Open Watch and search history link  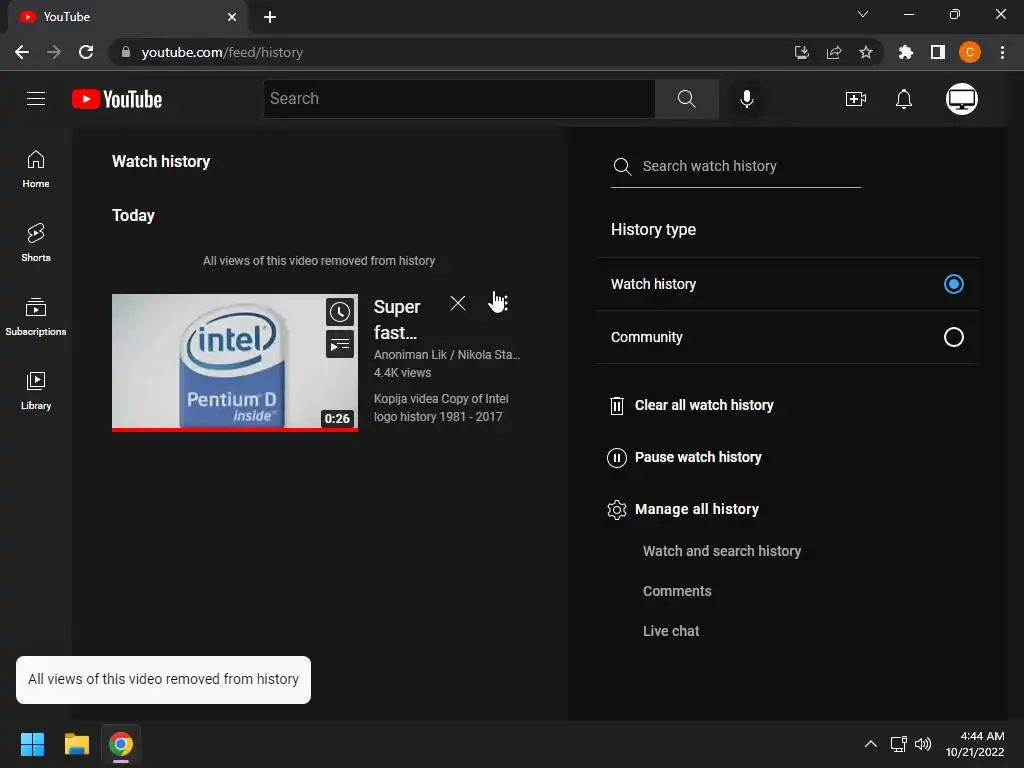coord(722,551)
